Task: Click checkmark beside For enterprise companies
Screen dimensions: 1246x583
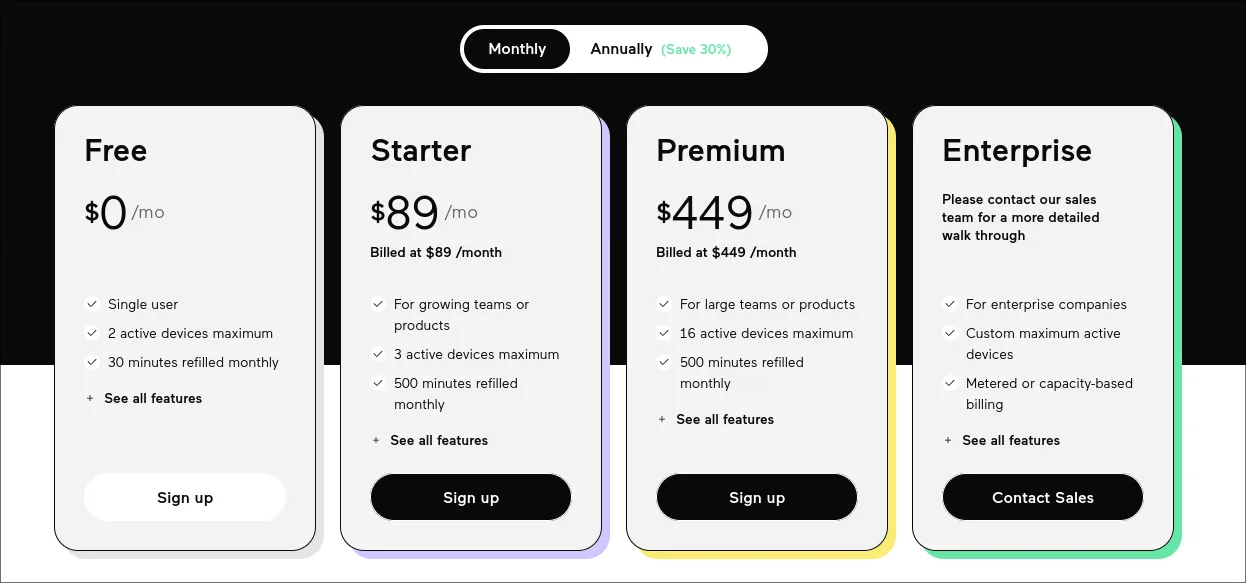Action: click(950, 304)
